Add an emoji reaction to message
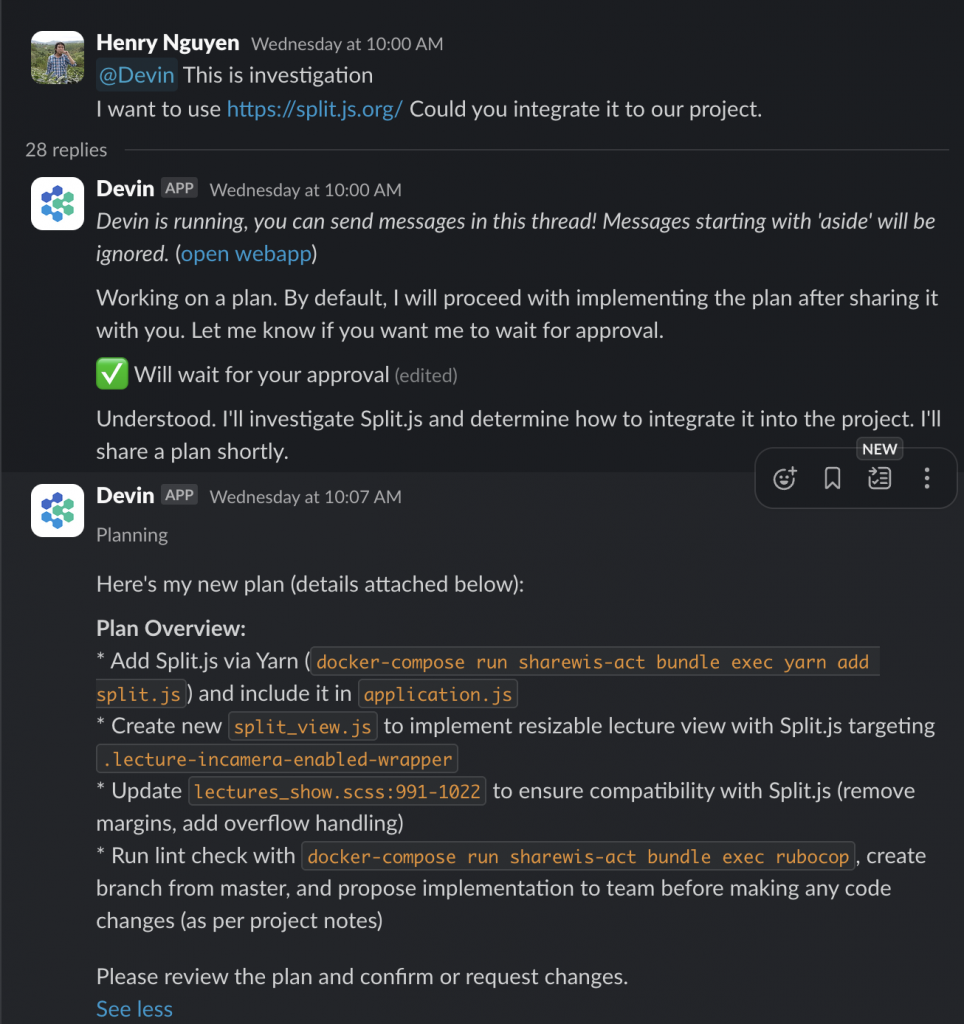 (x=784, y=478)
